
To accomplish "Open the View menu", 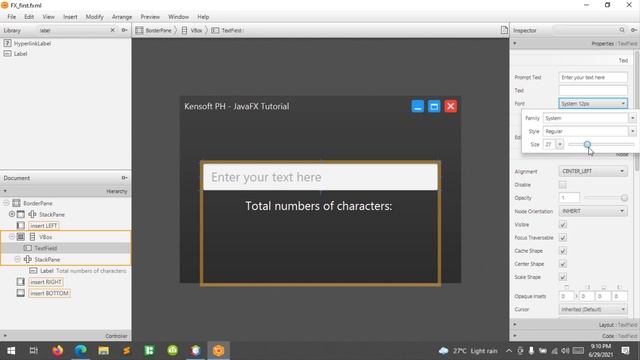I will click(x=48, y=17).
